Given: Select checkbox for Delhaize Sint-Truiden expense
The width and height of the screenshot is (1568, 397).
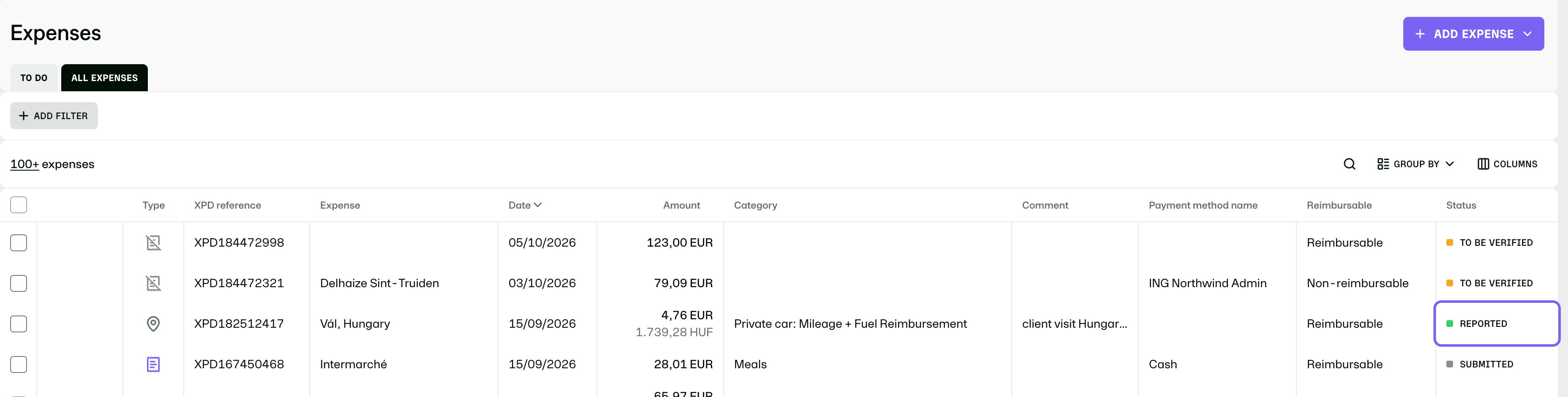Looking at the screenshot, I should click(19, 283).
